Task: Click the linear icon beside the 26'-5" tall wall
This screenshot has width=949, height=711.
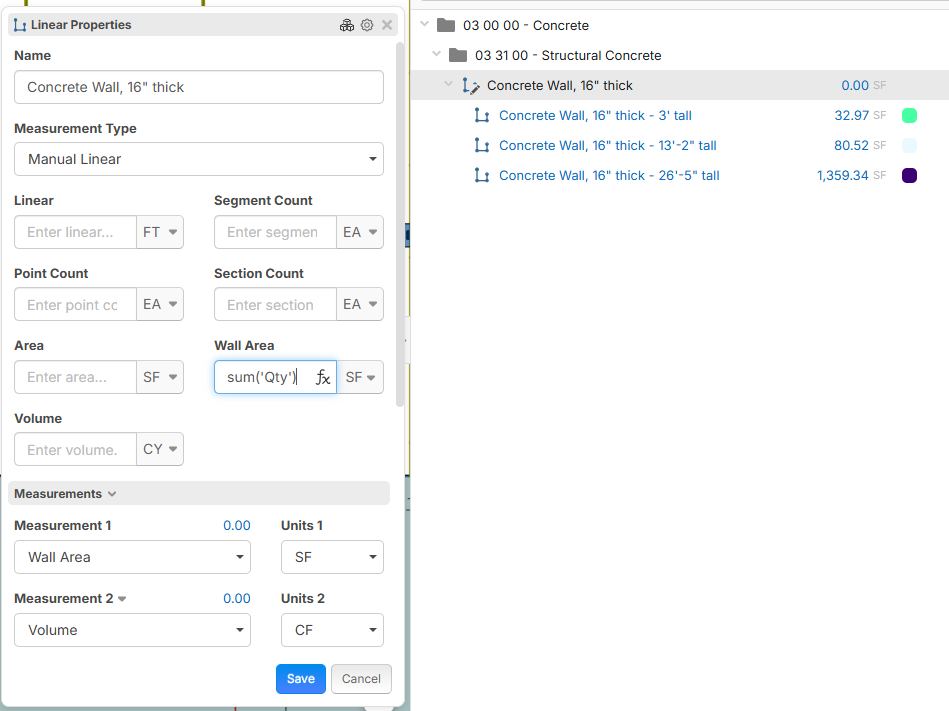Action: [482, 176]
